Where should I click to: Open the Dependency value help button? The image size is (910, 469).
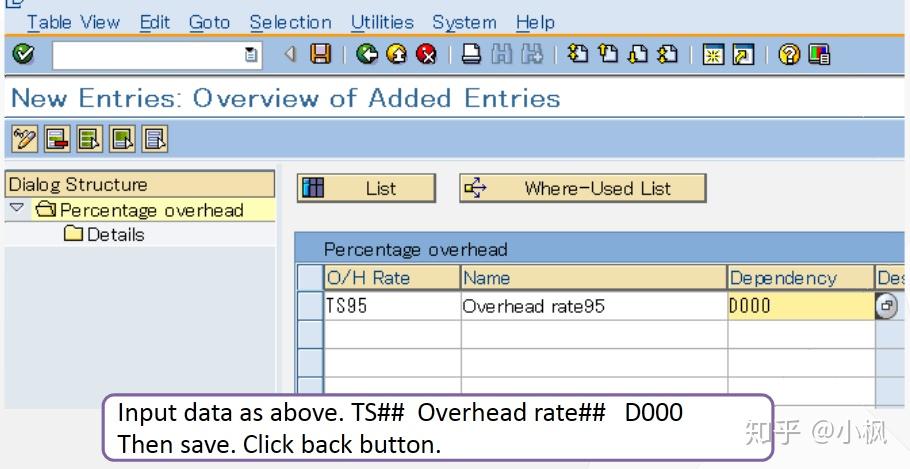[887, 305]
